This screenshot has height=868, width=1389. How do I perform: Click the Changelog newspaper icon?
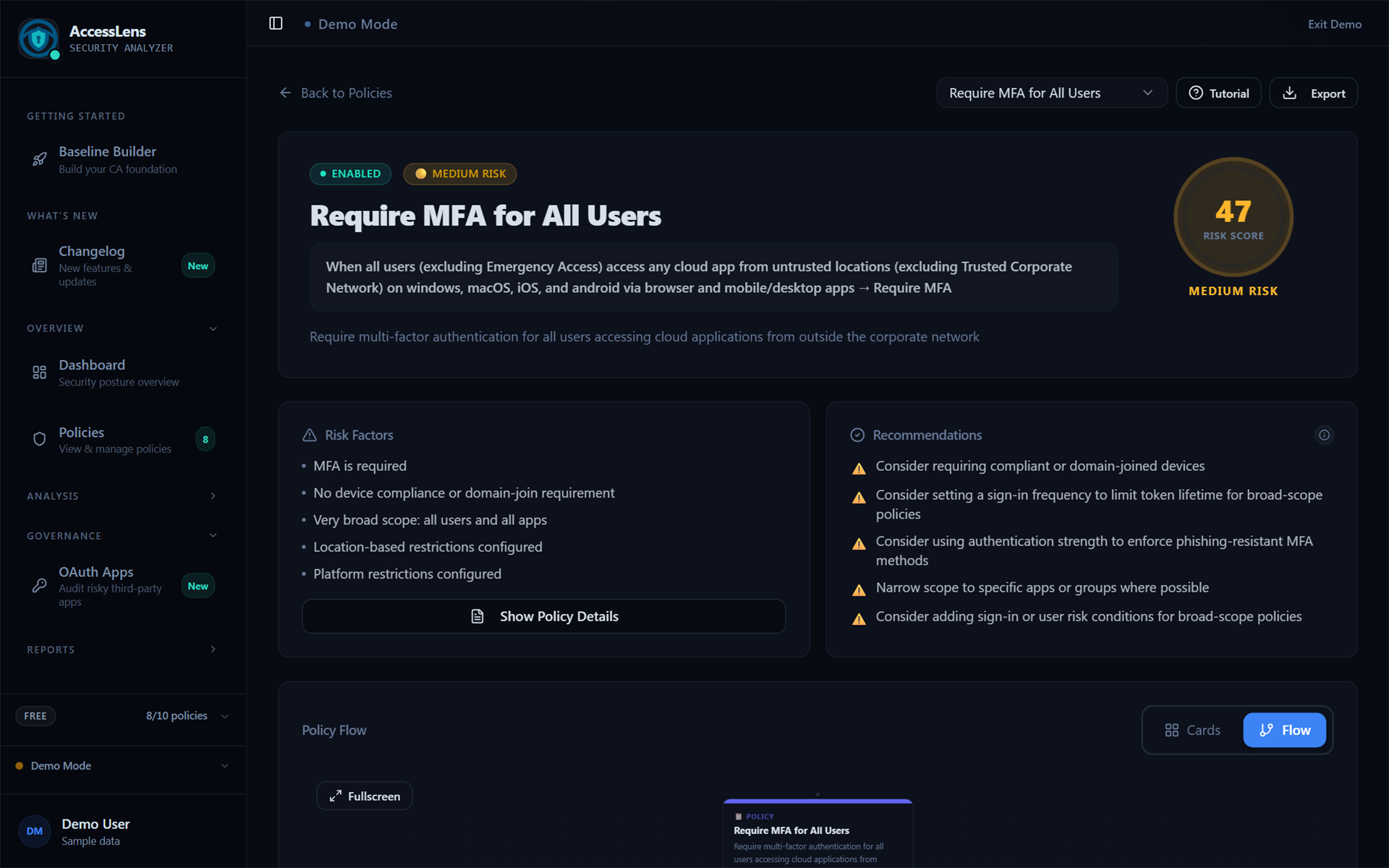click(x=40, y=265)
